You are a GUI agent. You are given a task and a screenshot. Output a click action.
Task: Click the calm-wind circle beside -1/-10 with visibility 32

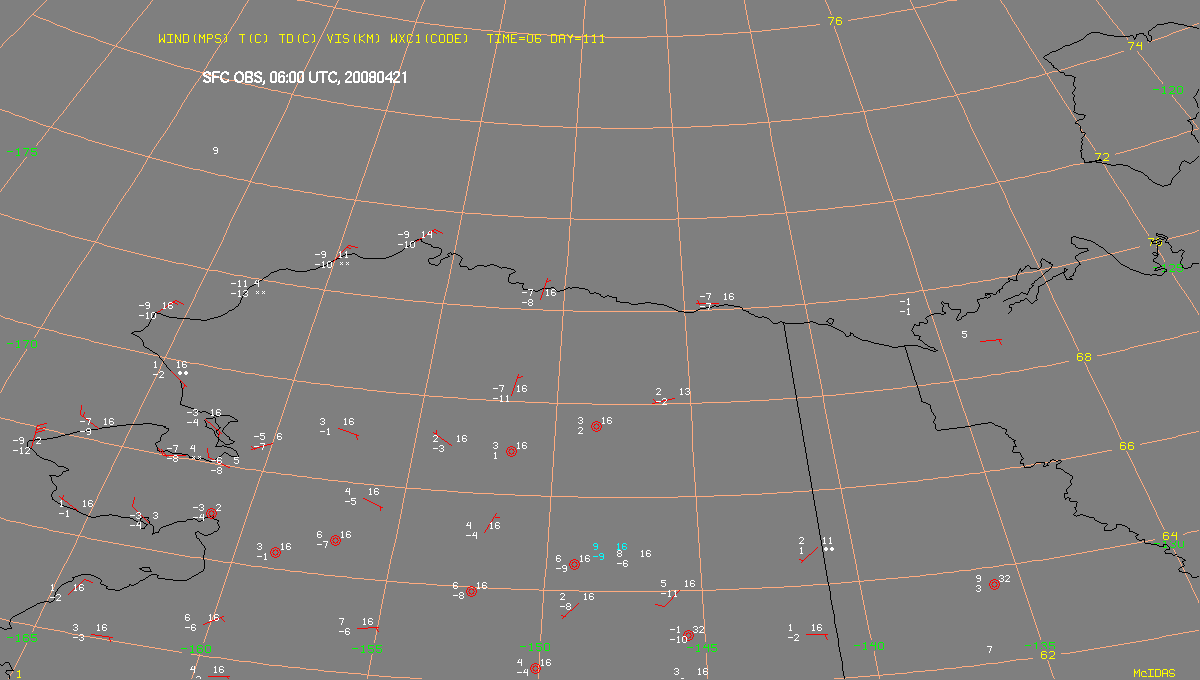coord(688,635)
